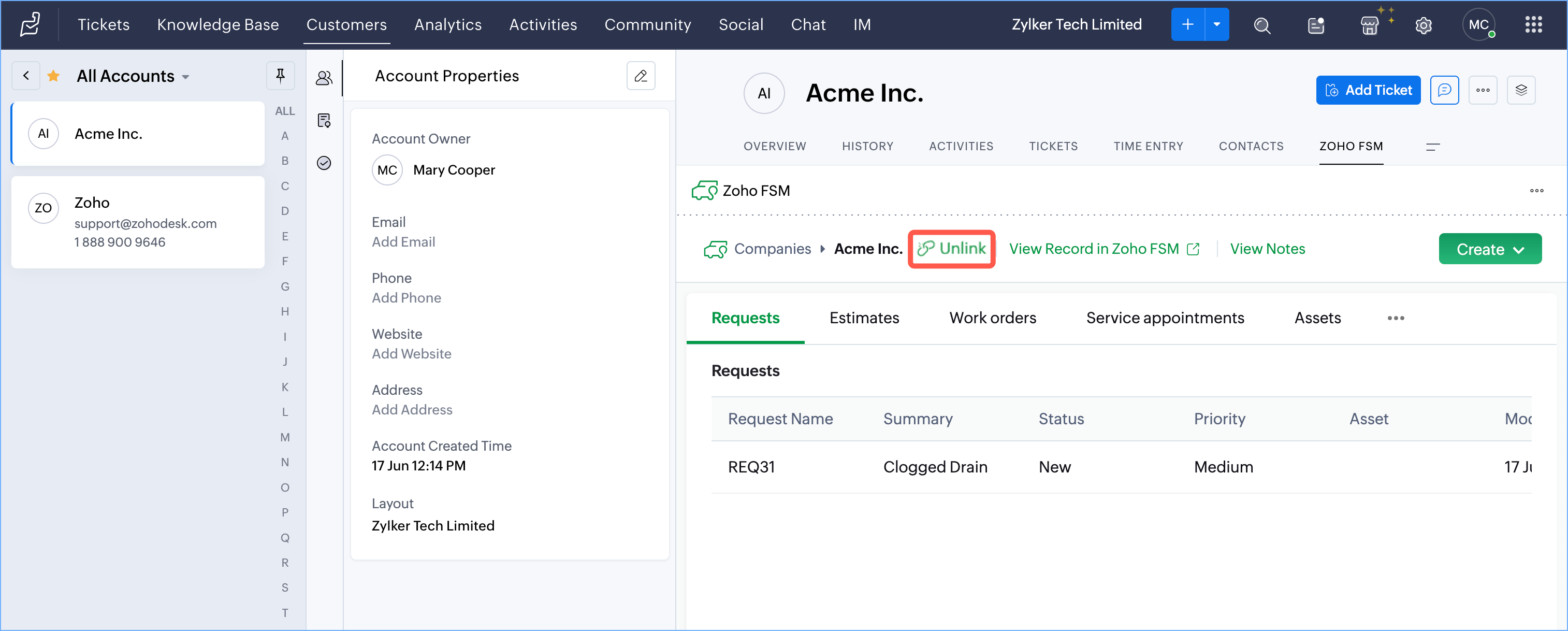Switch to the Work orders tab
1568x631 pixels.
click(992, 318)
